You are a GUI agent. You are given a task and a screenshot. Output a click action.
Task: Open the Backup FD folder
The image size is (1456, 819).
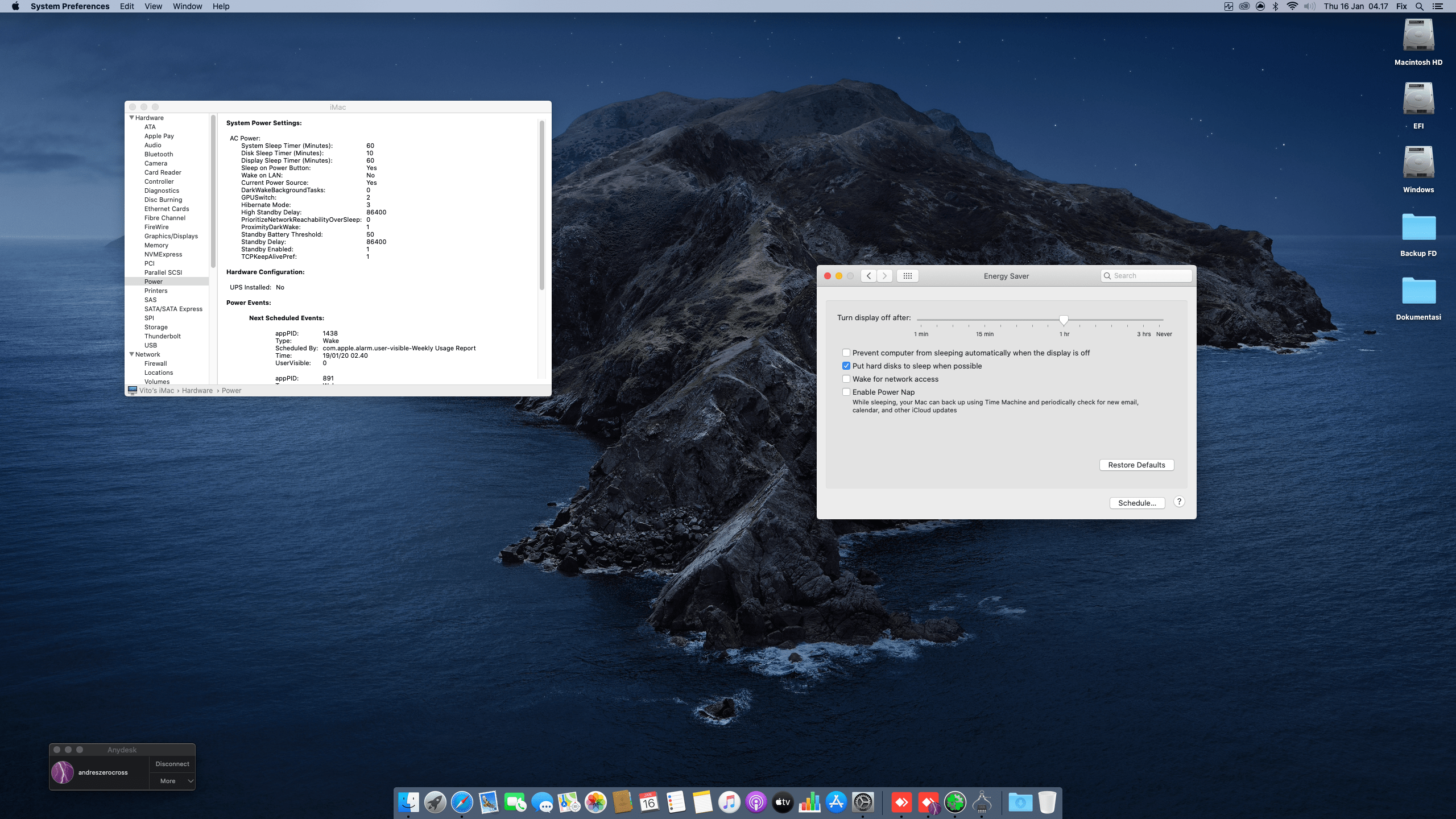(1418, 228)
